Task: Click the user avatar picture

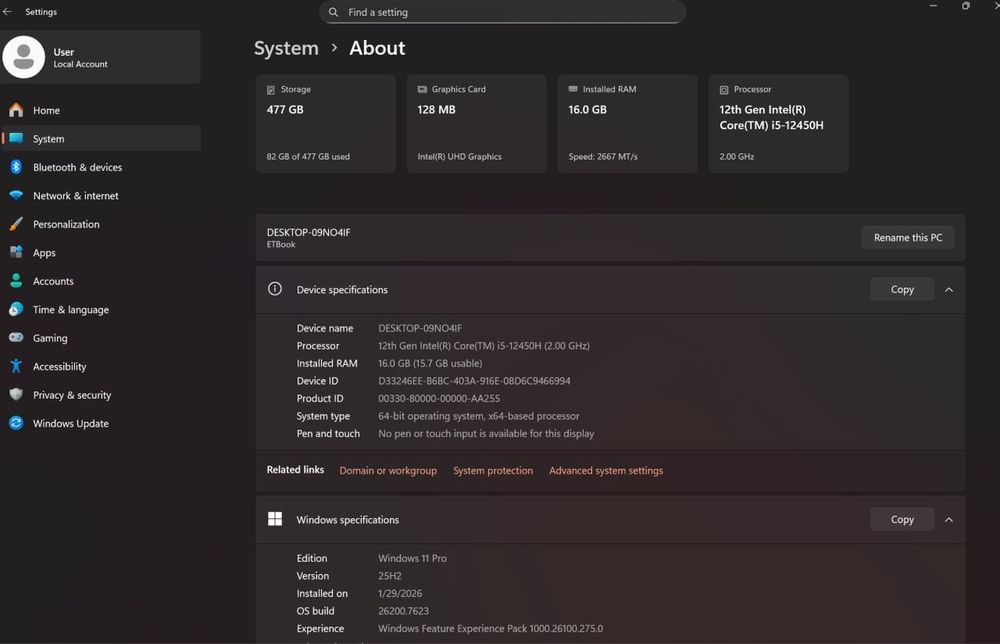Action: pyautogui.click(x=24, y=57)
